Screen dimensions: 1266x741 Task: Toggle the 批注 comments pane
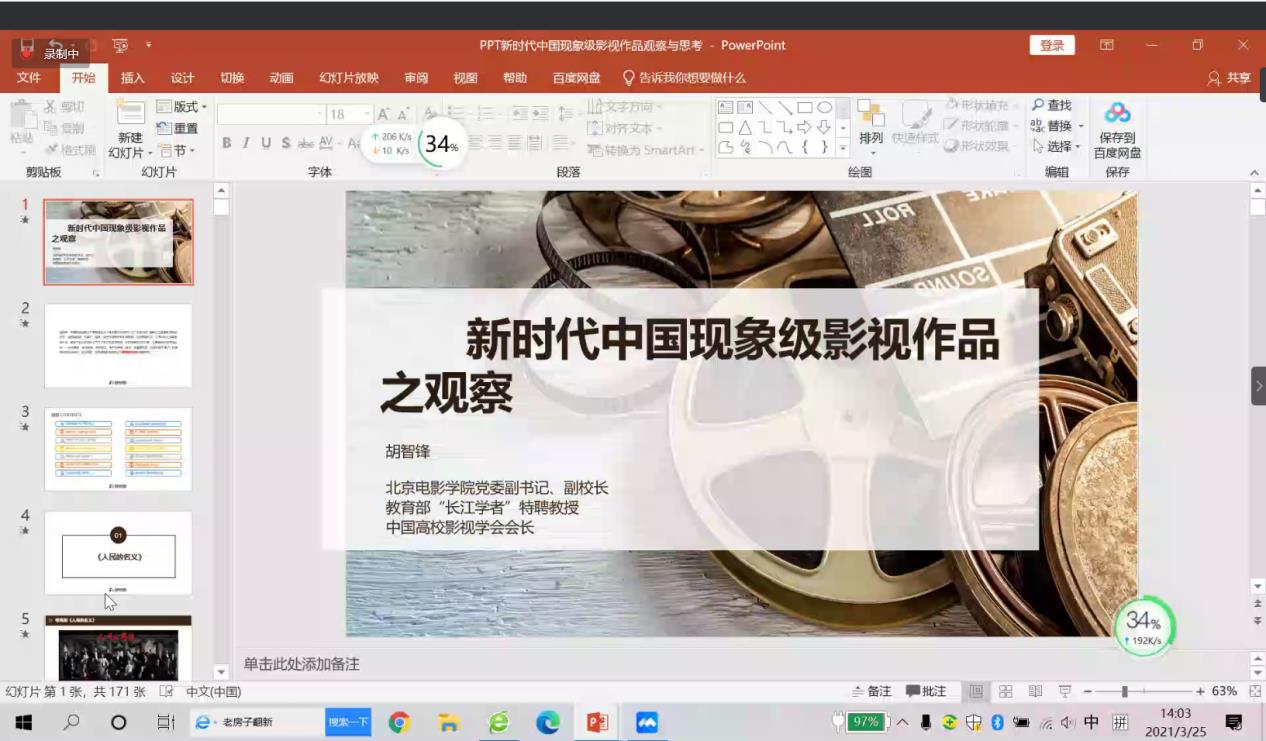click(x=926, y=691)
